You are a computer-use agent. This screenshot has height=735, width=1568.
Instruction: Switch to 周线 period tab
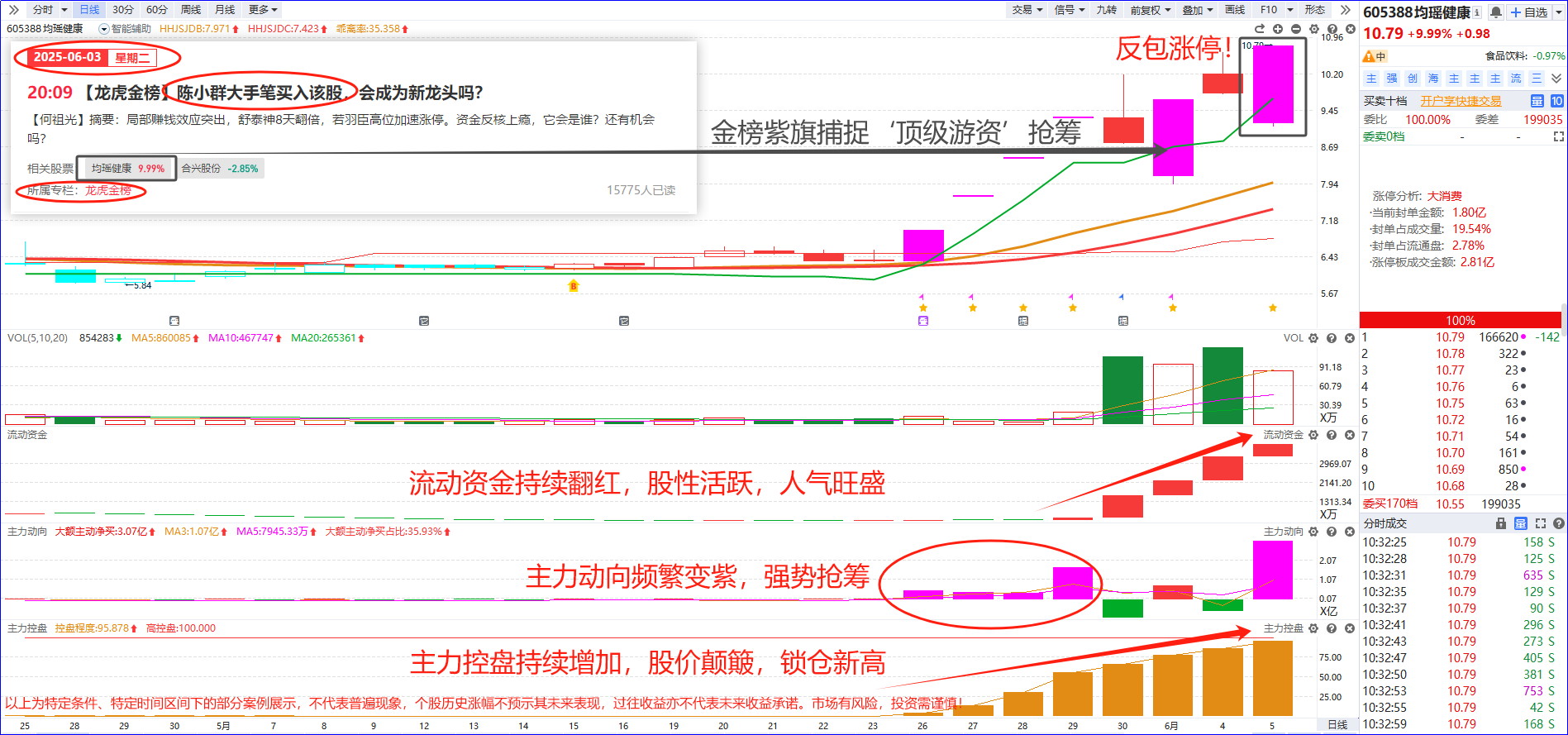pyautogui.click(x=191, y=10)
